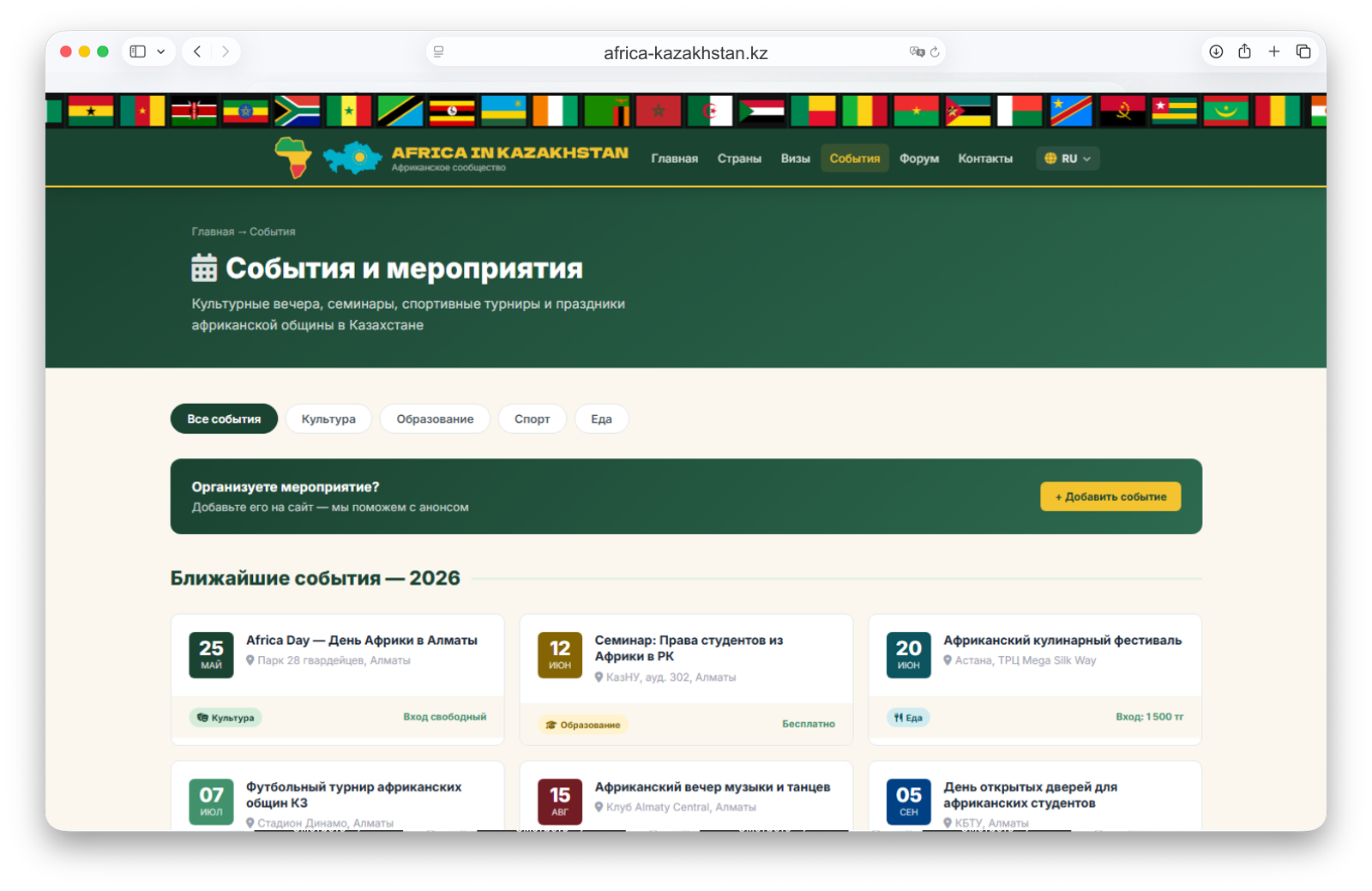Click the AFRICA IN KAZAKHSTAN site title
This screenshot has width=1372, height=891.
509,153
